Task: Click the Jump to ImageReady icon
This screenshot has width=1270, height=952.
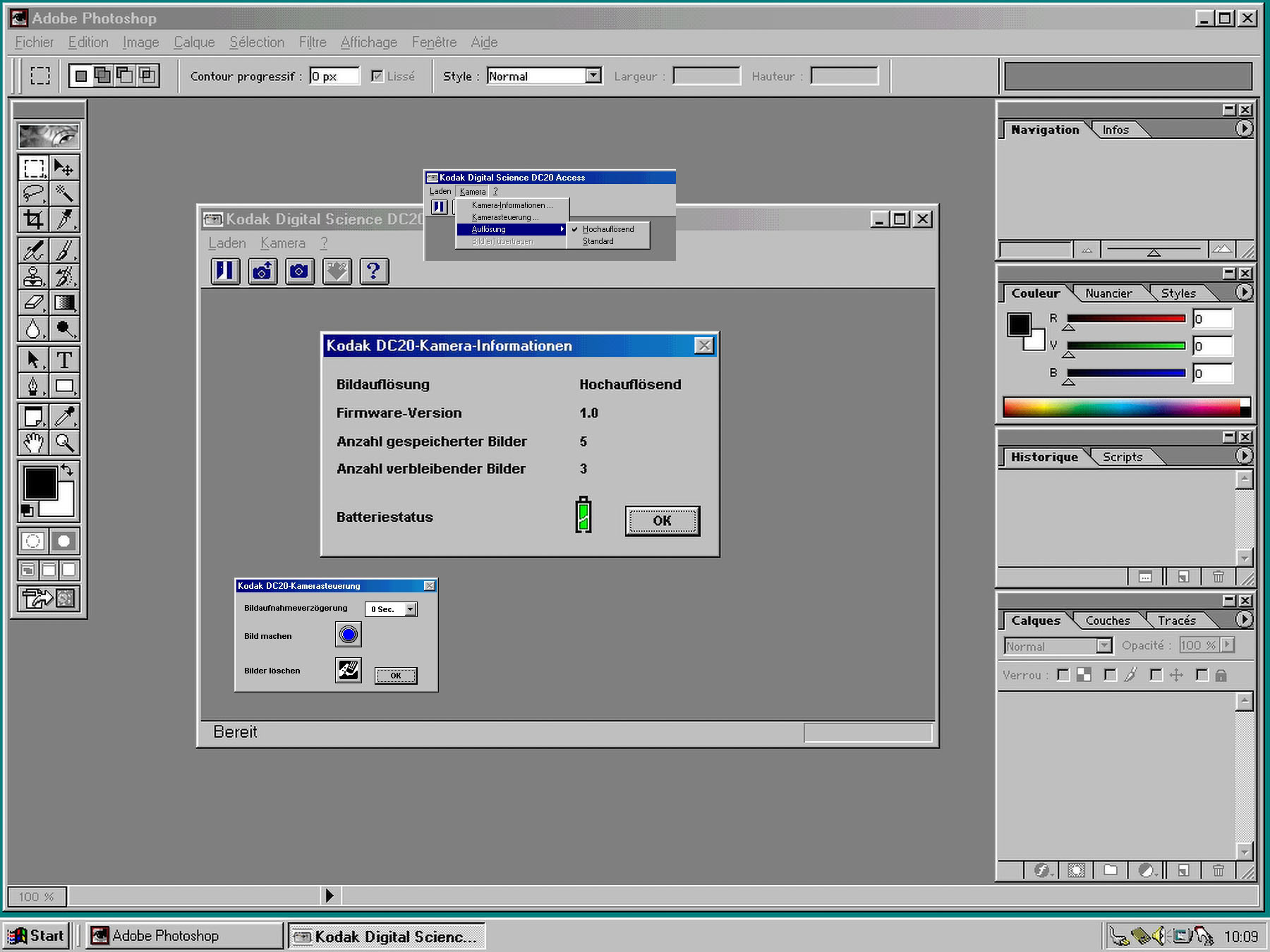Action: [49, 599]
